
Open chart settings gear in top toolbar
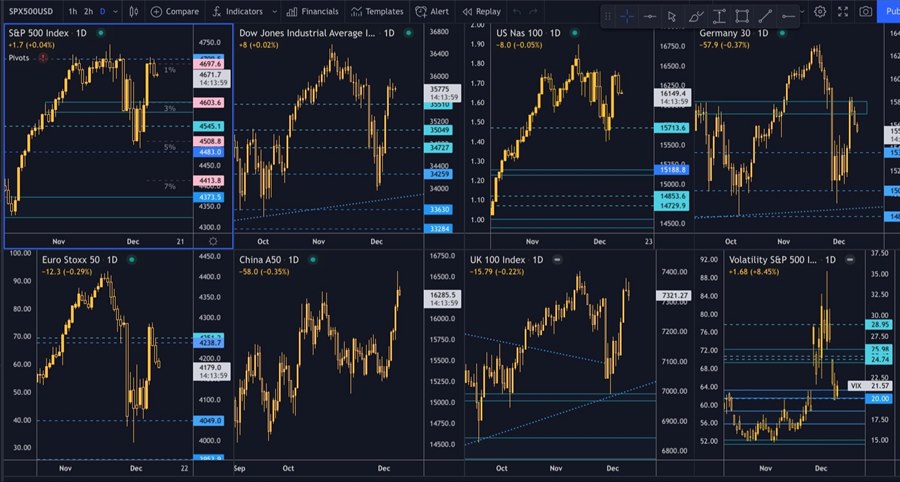click(x=820, y=11)
